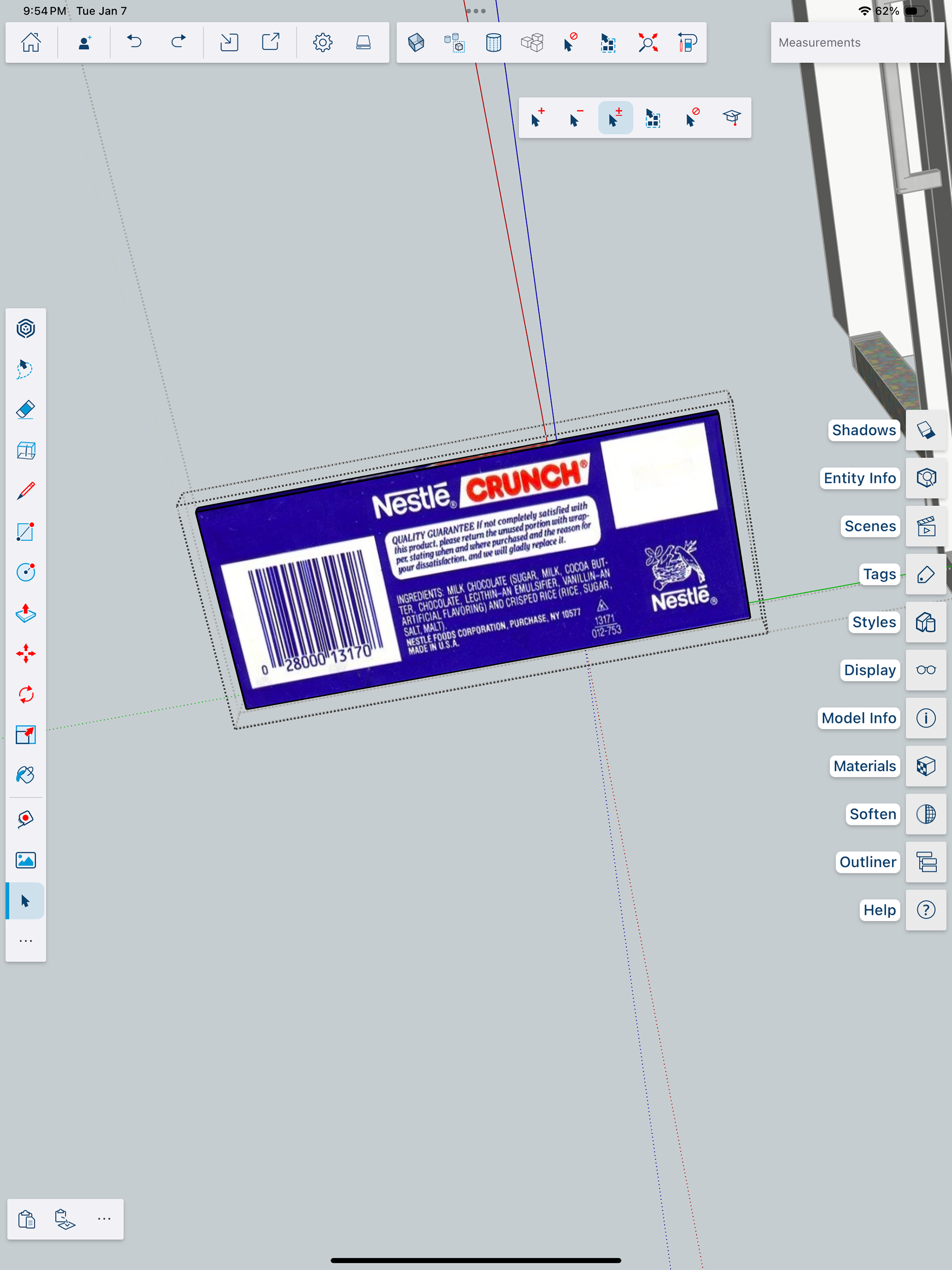Enable subtract-from-selection mode
Screen dimensions: 952x1270
coord(576,118)
